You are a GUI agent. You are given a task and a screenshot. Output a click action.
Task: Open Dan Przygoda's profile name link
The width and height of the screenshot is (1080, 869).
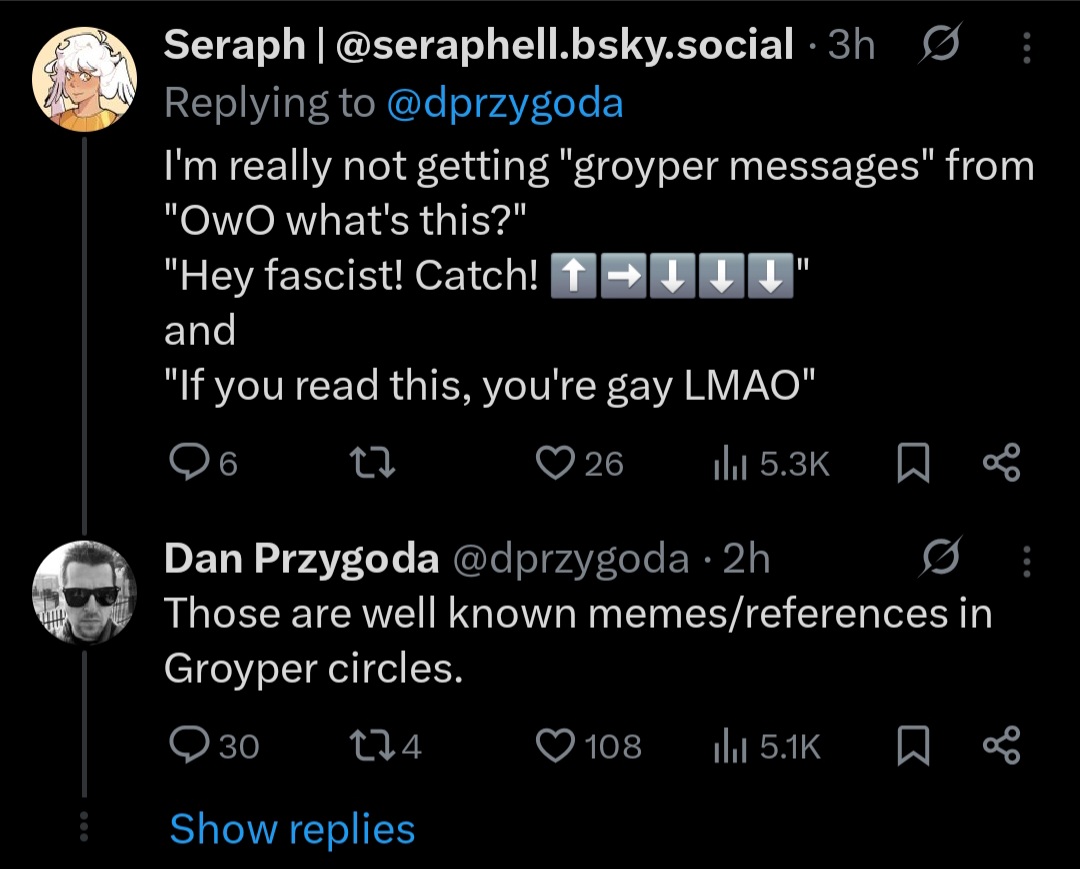coord(301,560)
